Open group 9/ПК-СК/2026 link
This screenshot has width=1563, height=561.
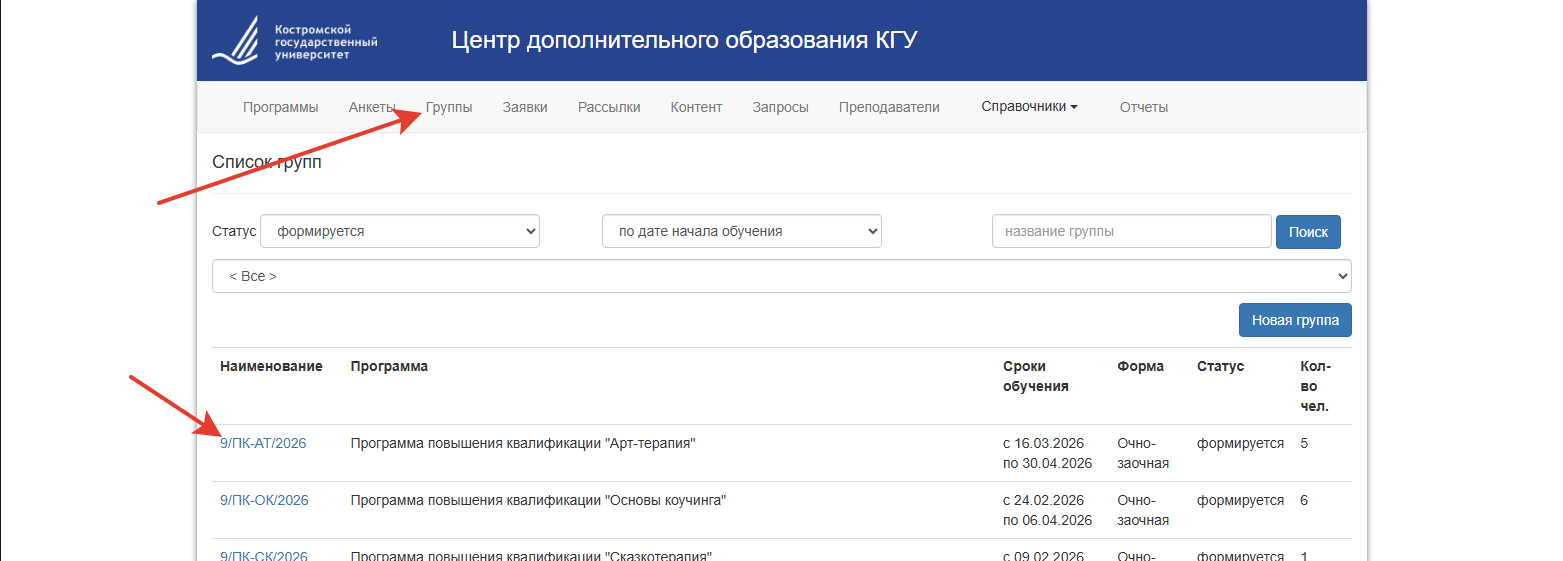coord(264,555)
